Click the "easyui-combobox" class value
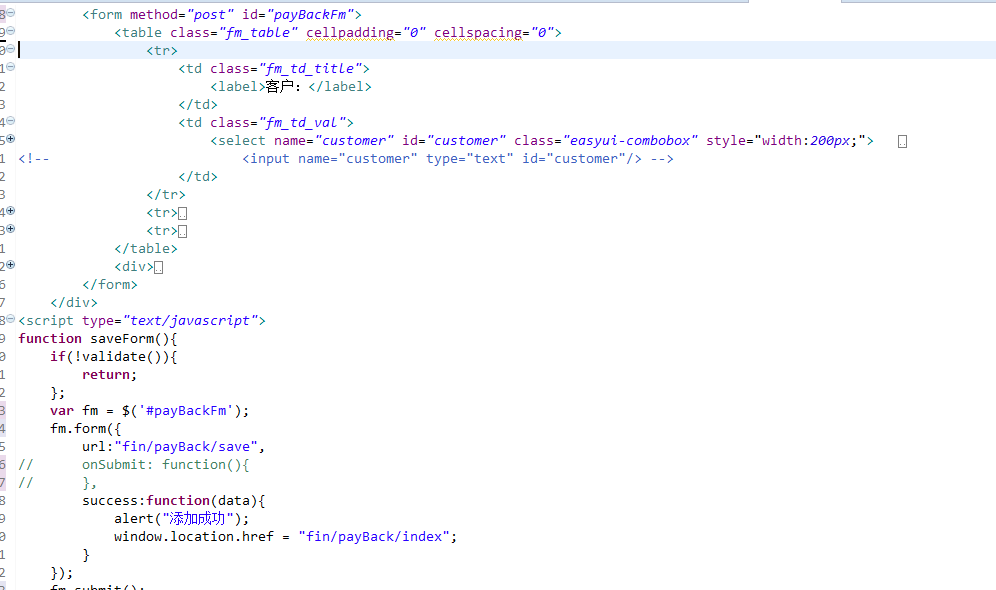996x590 pixels. tap(630, 141)
